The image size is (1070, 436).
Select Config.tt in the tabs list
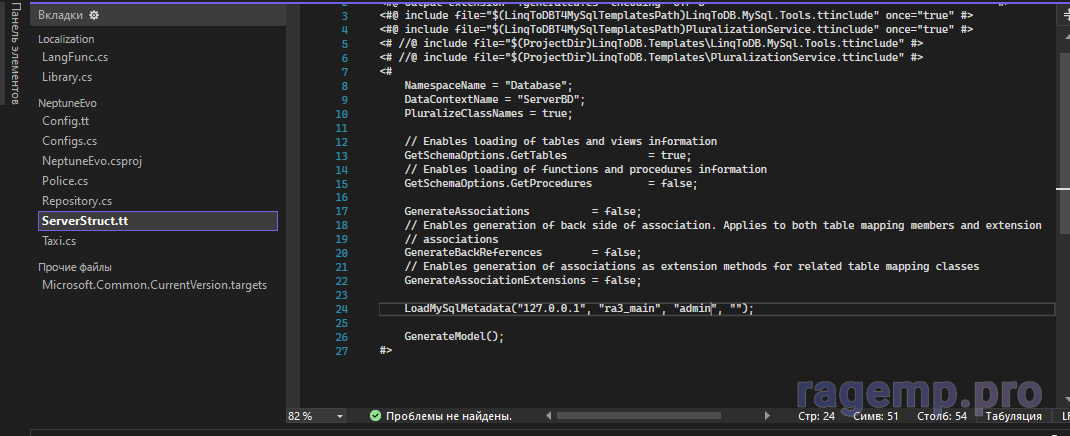click(66, 121)
